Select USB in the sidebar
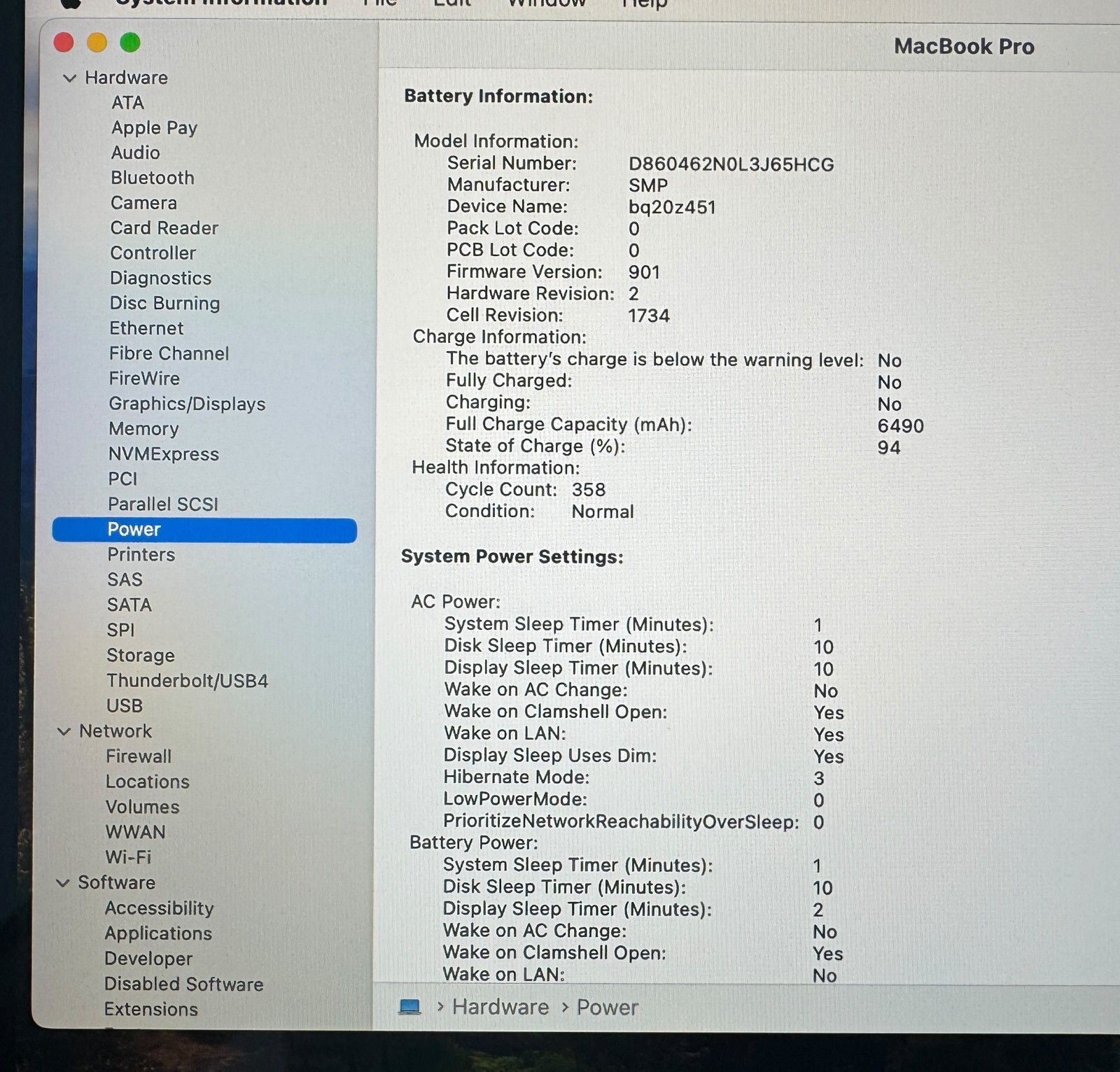Viewport: 1120px width, 1072px height. pyautogui.click(x=125, y=706)
